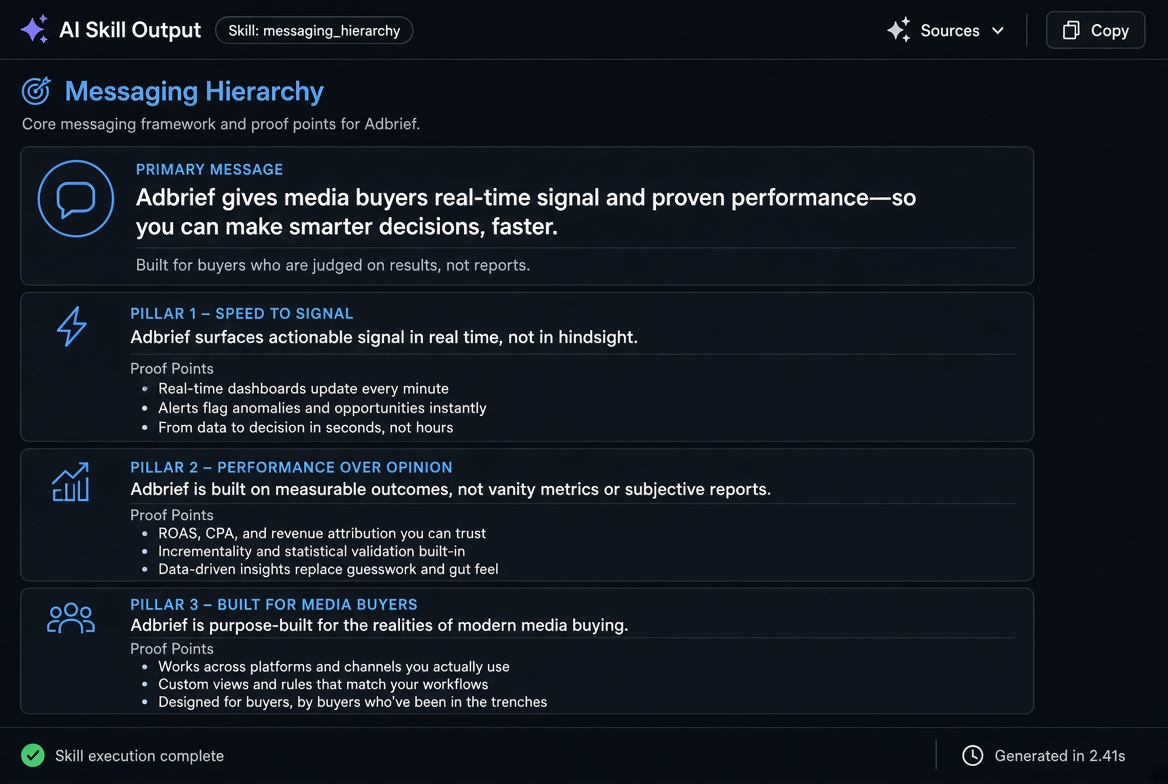Click the people group Pillar 3 icon

(71, 619)
